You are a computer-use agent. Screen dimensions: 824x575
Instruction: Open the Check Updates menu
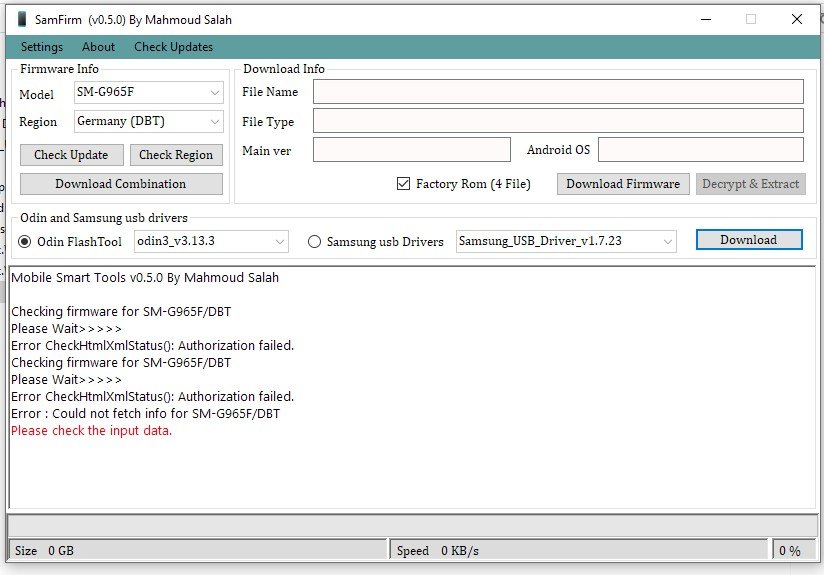coord(173,47)
